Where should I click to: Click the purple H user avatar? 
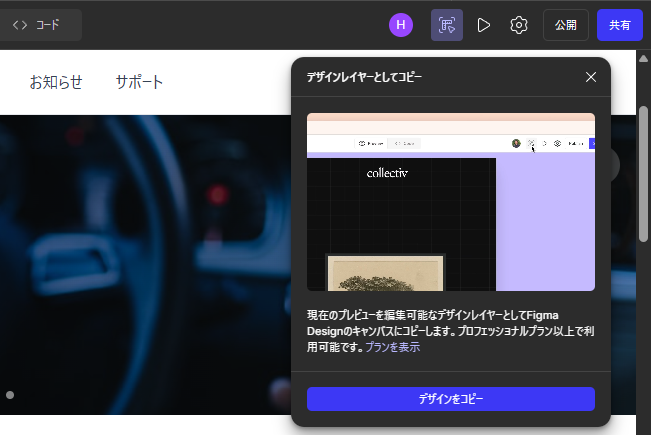coord(401,25)
